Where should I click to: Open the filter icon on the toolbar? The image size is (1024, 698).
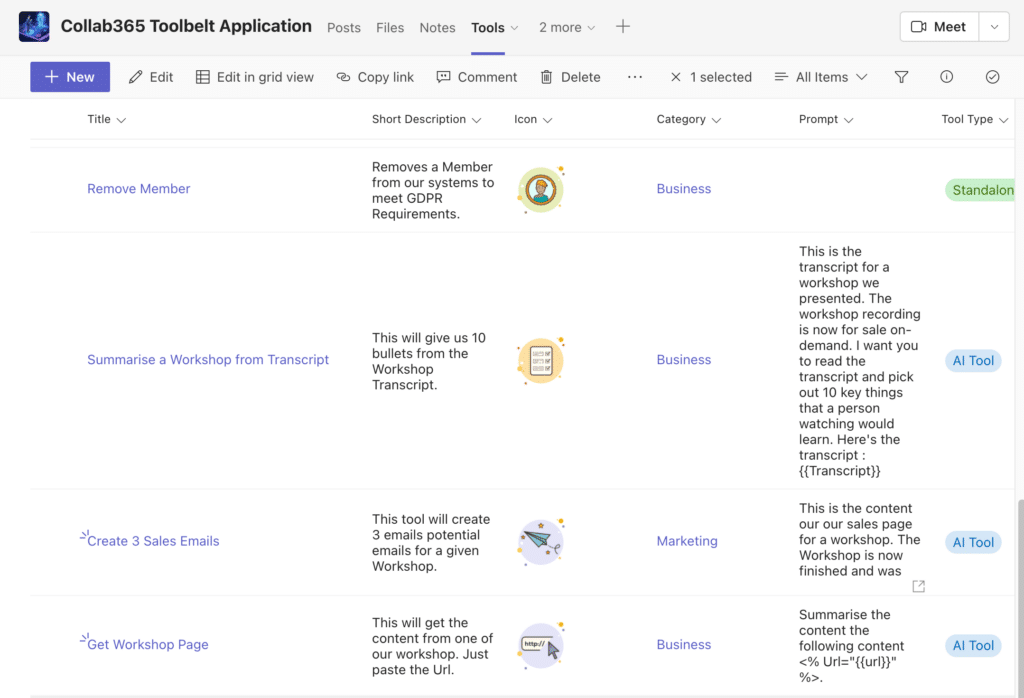tap(901, 76)
